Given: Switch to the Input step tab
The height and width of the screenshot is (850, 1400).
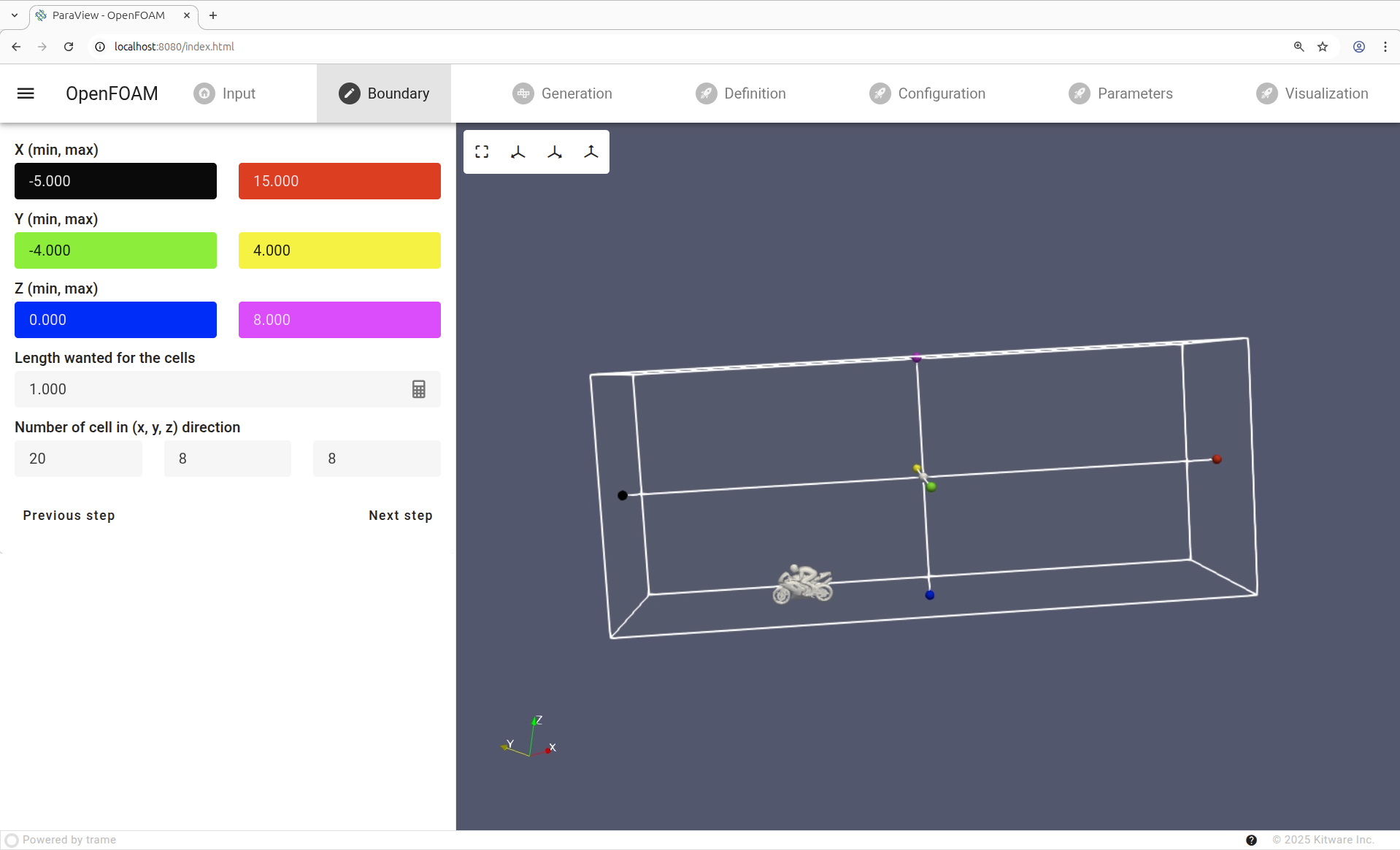Looking at the screenshot, I should tap(225, 93).
